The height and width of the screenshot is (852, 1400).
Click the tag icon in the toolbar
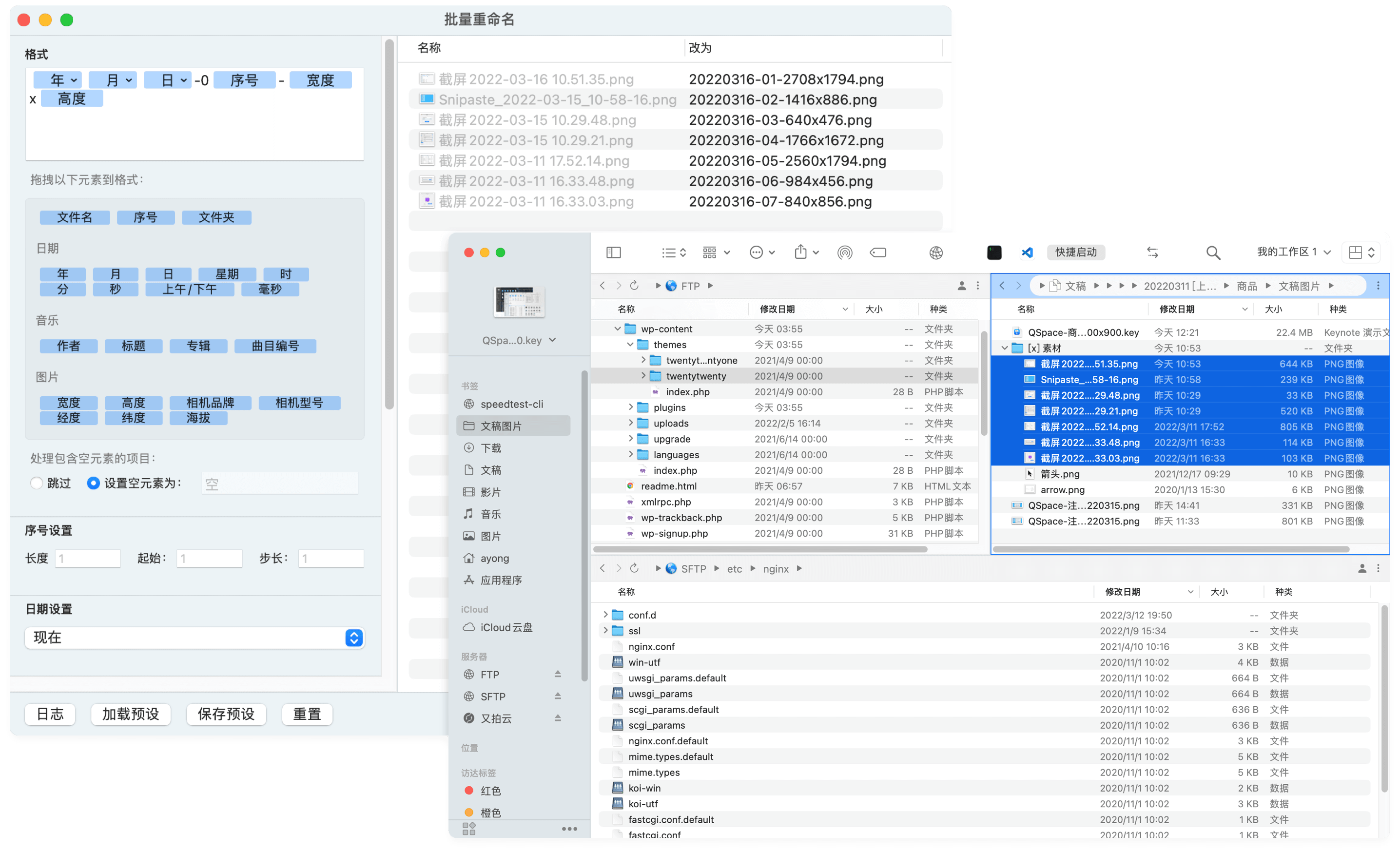(877, 252)
